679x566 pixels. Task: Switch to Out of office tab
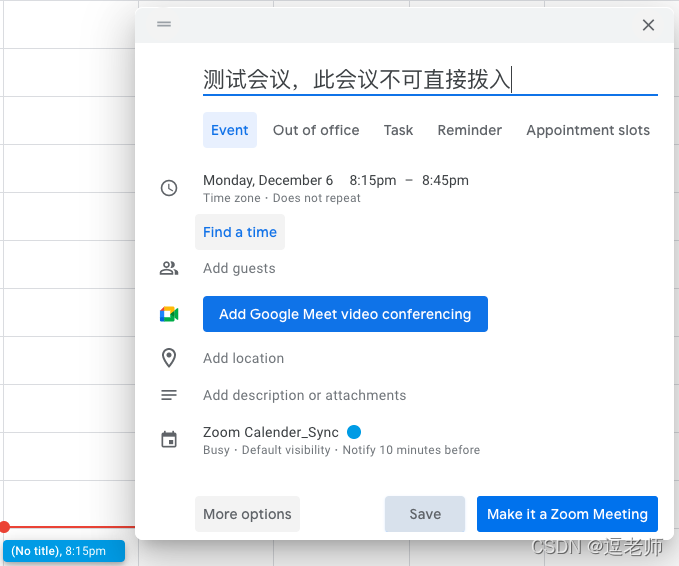[316, 130]
